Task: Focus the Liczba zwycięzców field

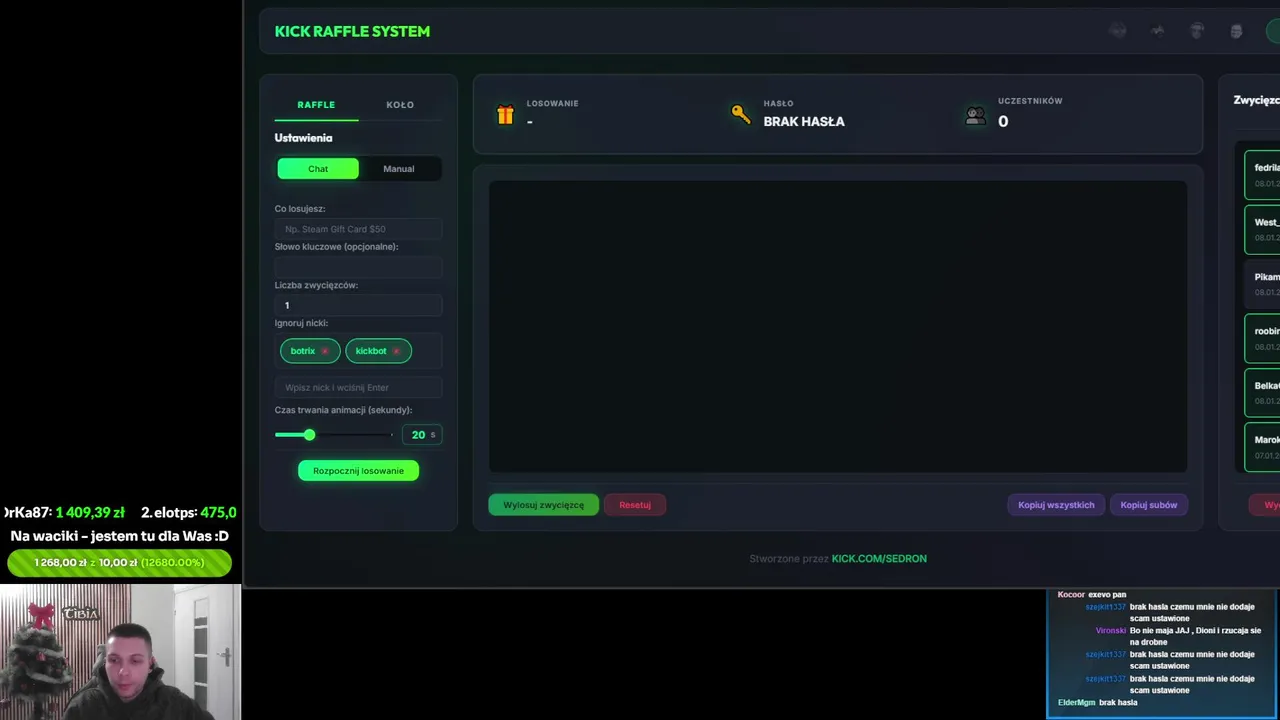Action: 358,305
